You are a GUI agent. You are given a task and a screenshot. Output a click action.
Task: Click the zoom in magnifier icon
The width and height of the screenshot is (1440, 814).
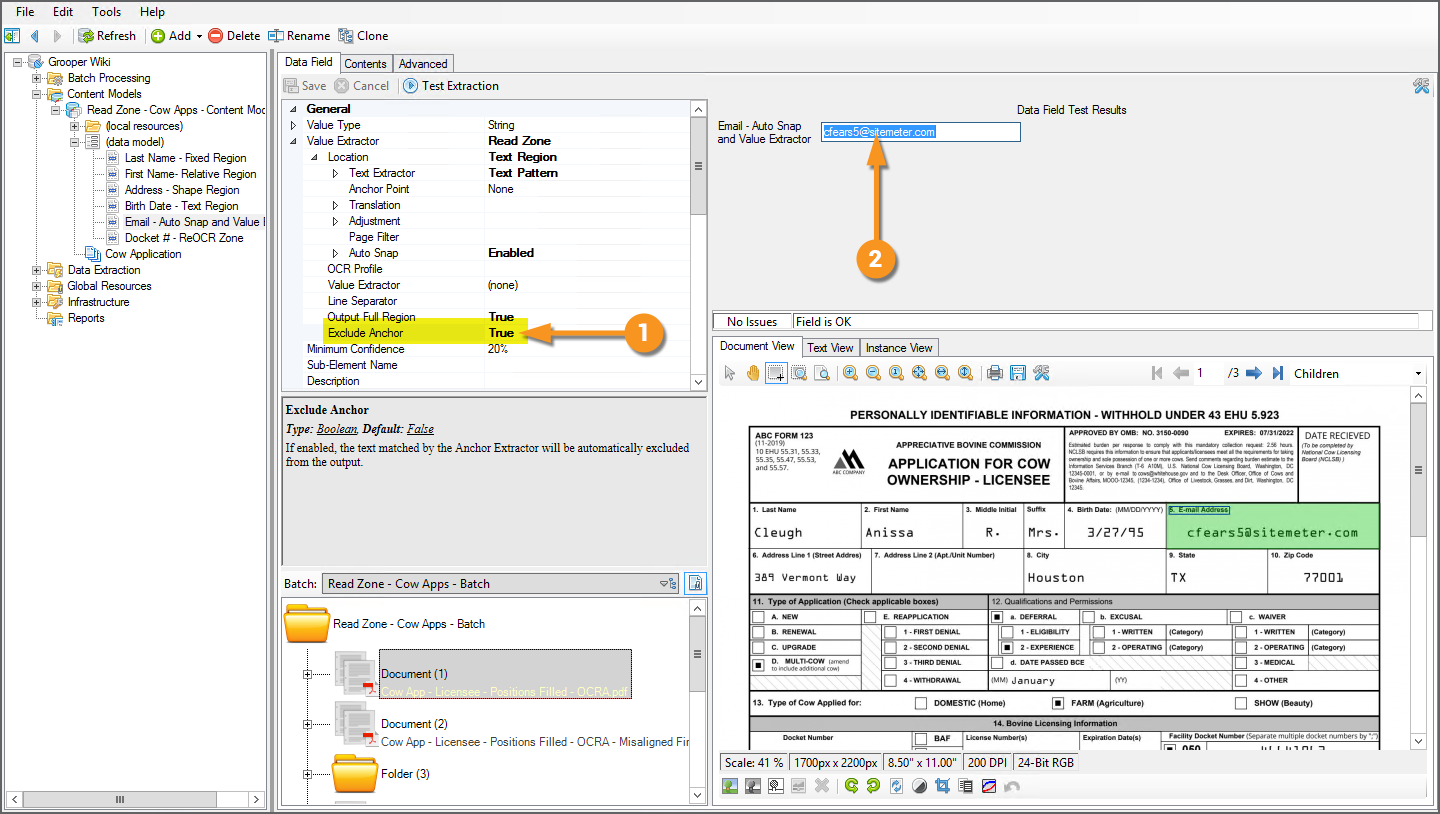coord(850,373)
